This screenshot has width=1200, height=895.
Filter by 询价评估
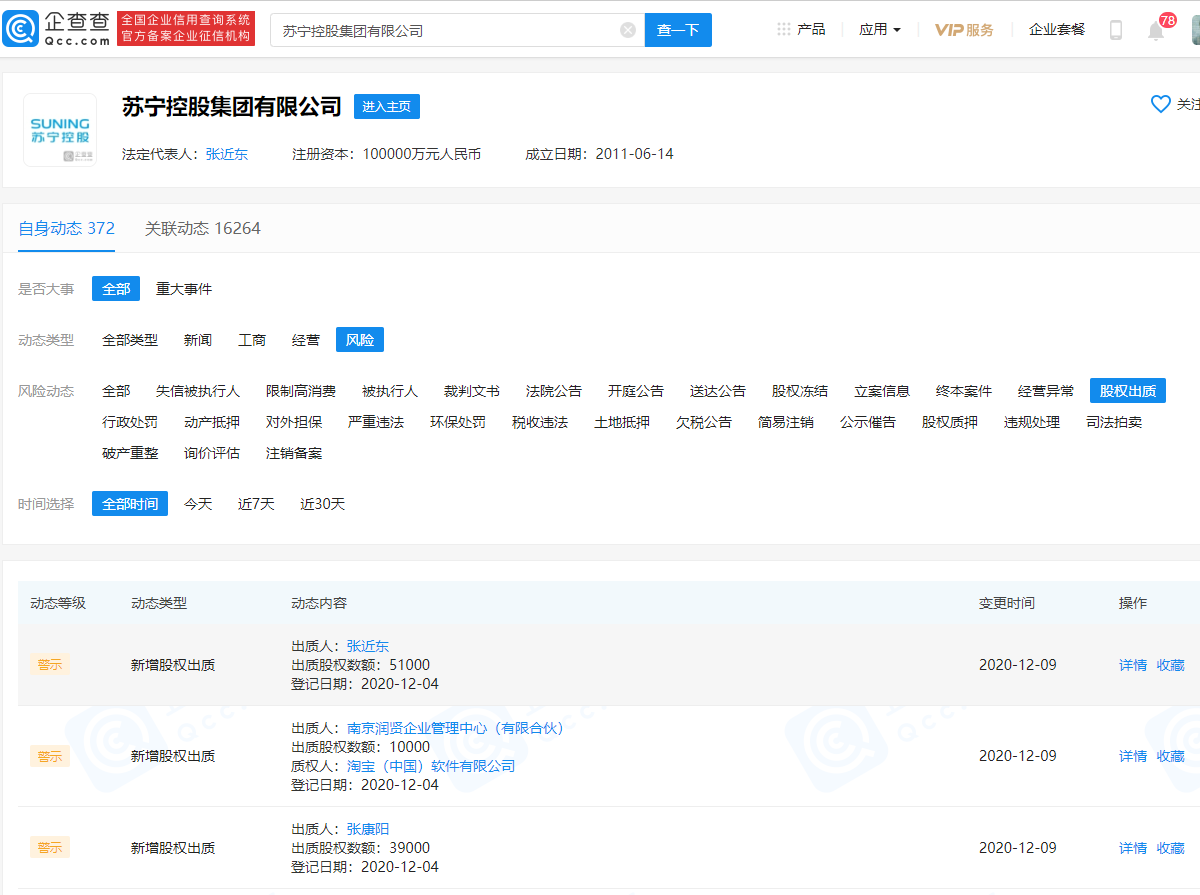[212, 453]
